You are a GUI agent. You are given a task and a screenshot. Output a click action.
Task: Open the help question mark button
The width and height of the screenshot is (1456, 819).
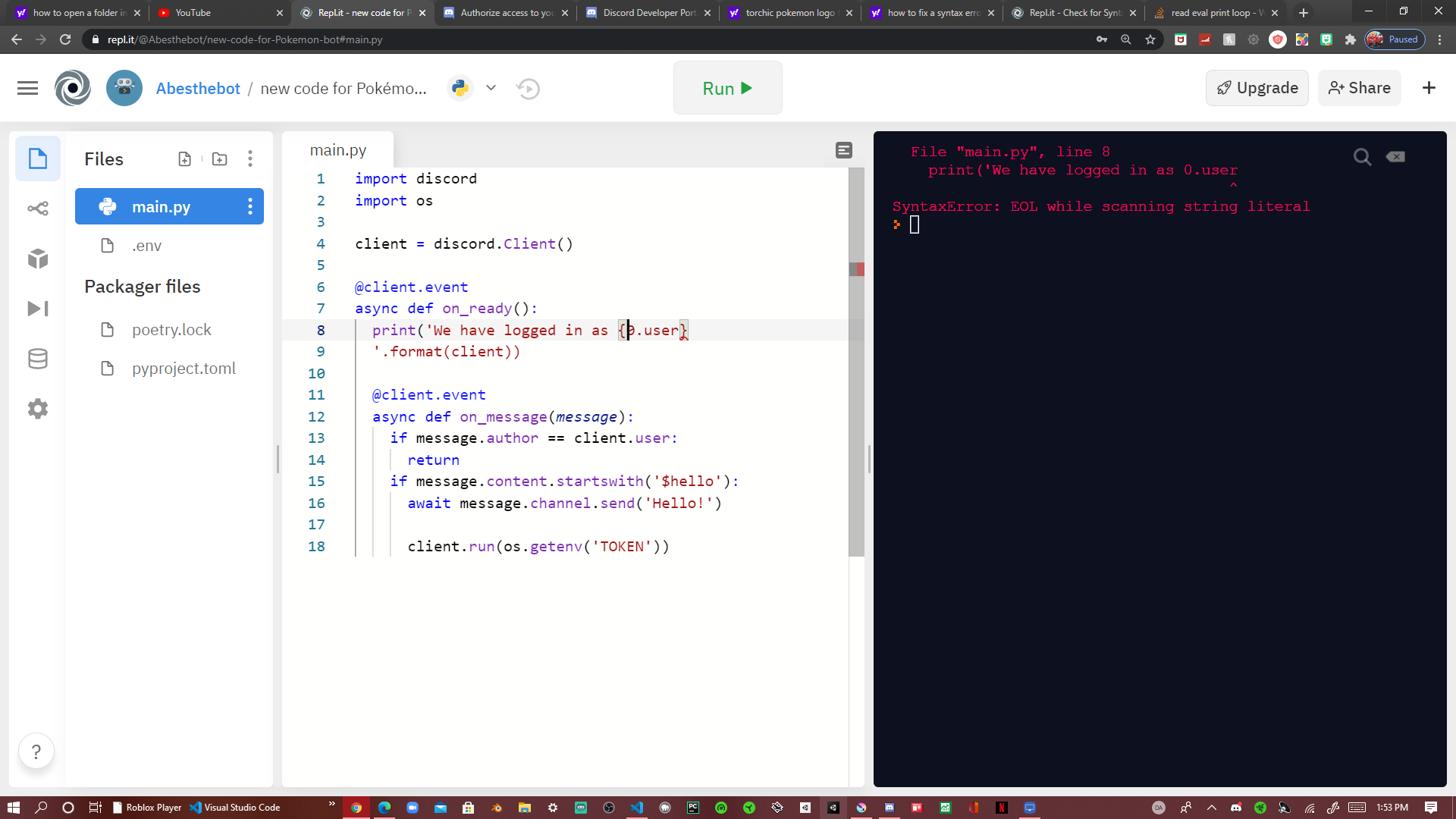pyautogui.click(x=36, y=752)
